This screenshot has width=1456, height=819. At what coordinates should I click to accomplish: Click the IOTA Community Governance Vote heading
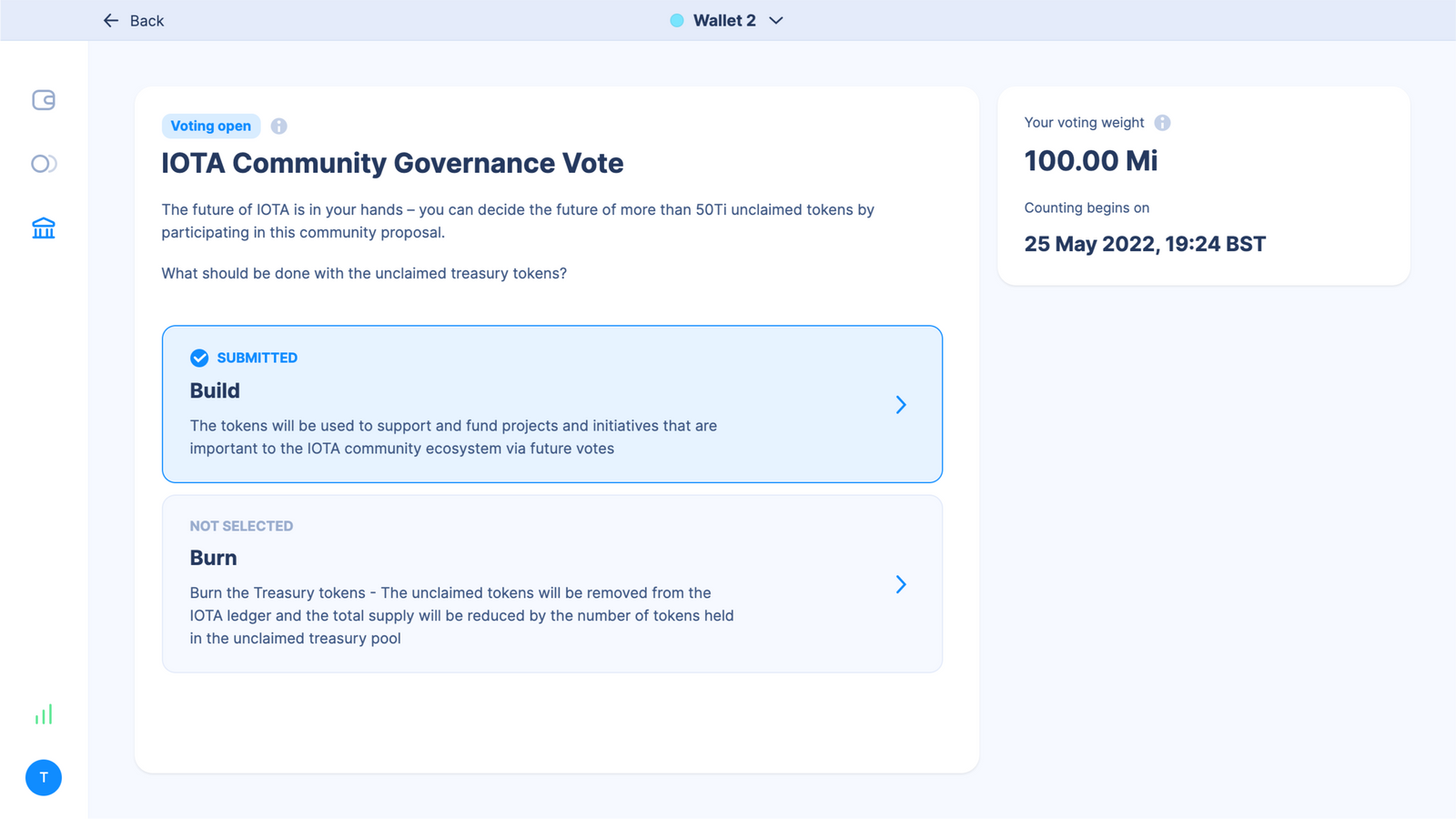[392, 163]
